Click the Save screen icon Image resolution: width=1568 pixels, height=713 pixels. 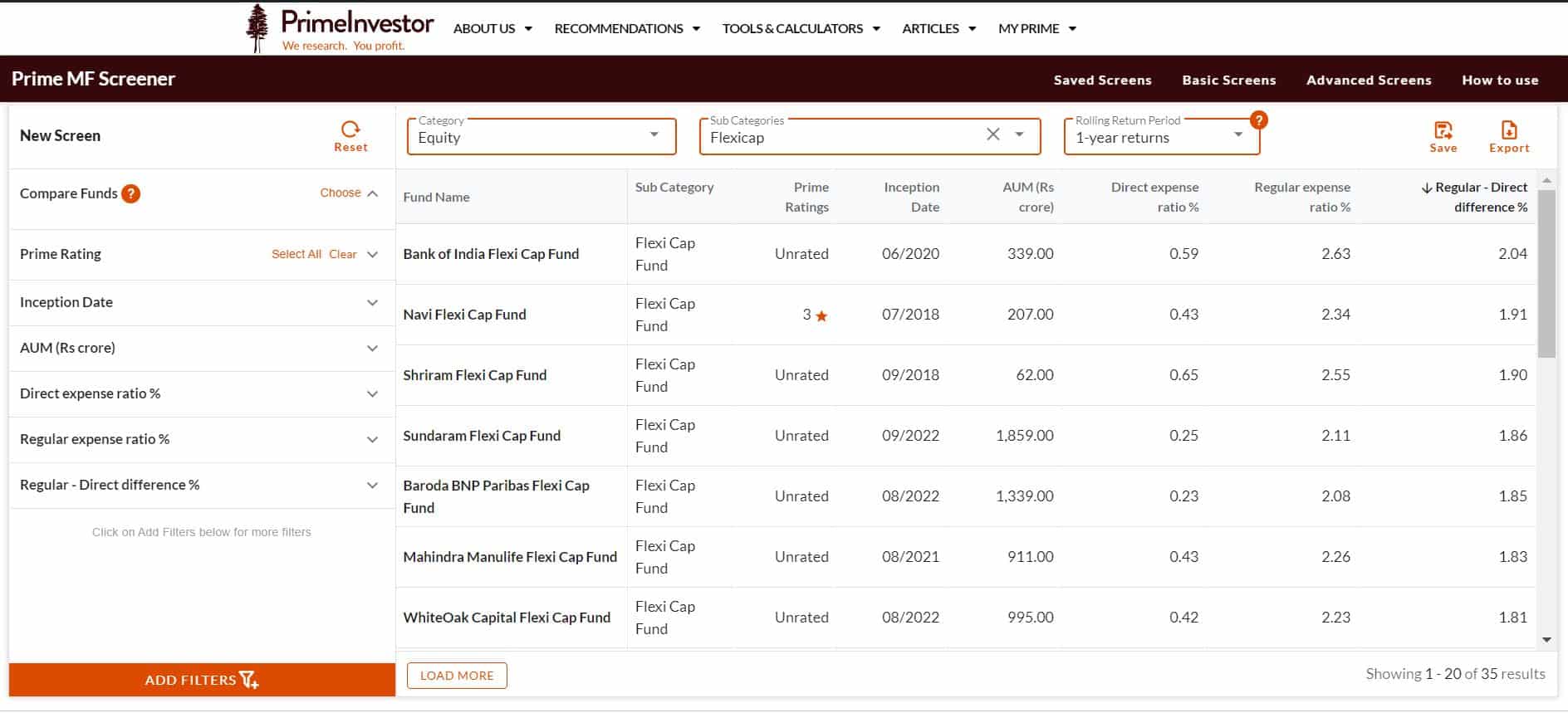coord(1443,130)
